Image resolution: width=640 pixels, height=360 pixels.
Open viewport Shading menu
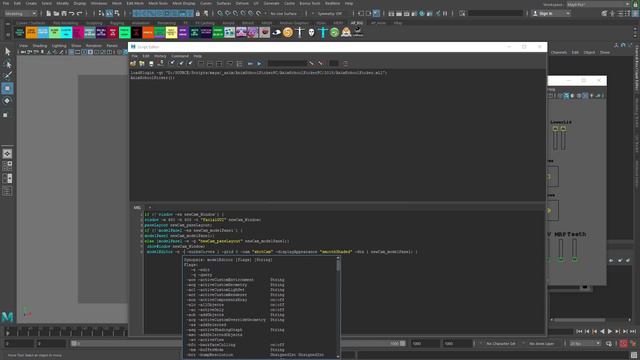pyautogui.click(x=40, y=46)
